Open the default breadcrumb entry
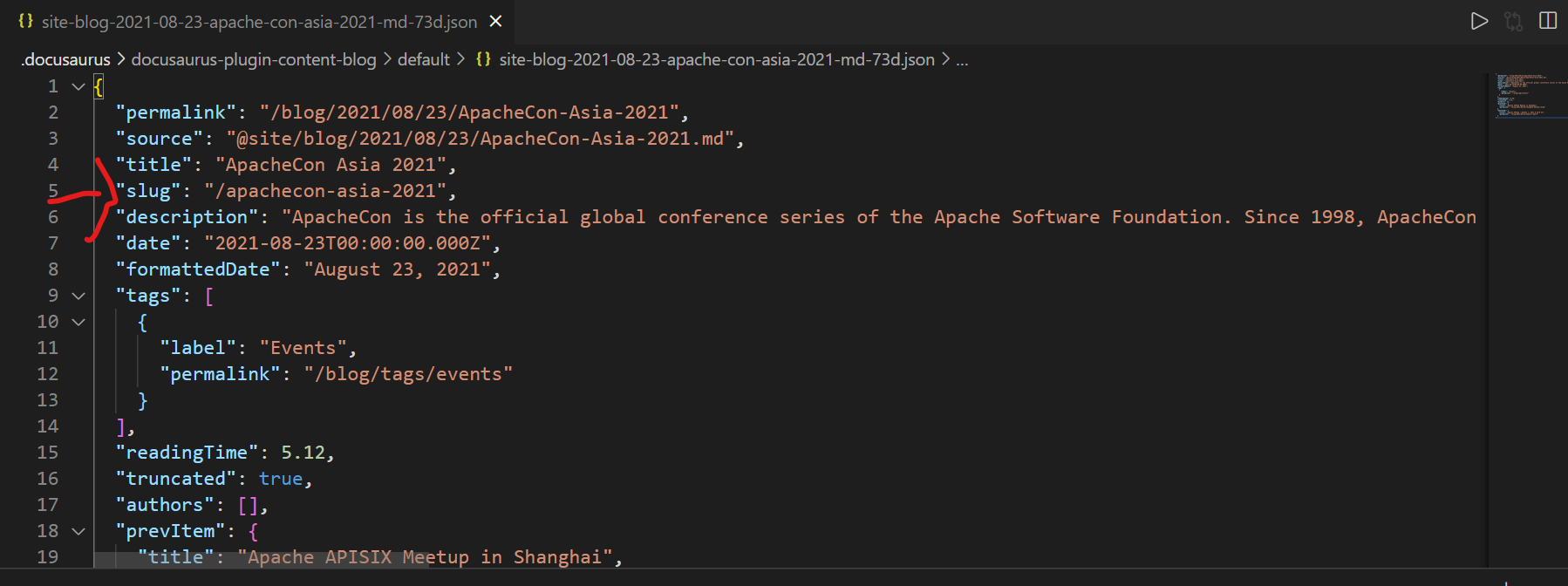 [x=424, y=58]
